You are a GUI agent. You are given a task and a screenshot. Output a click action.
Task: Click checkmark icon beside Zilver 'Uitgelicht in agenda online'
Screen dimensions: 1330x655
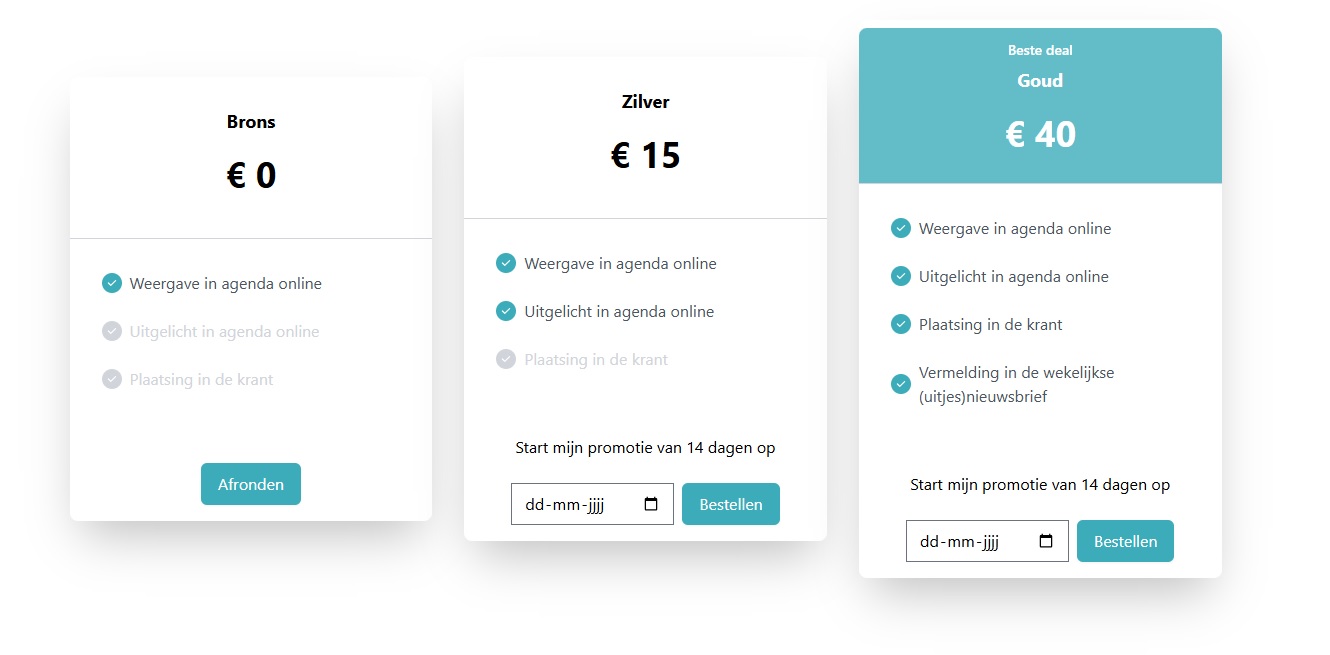coord(506,311)
